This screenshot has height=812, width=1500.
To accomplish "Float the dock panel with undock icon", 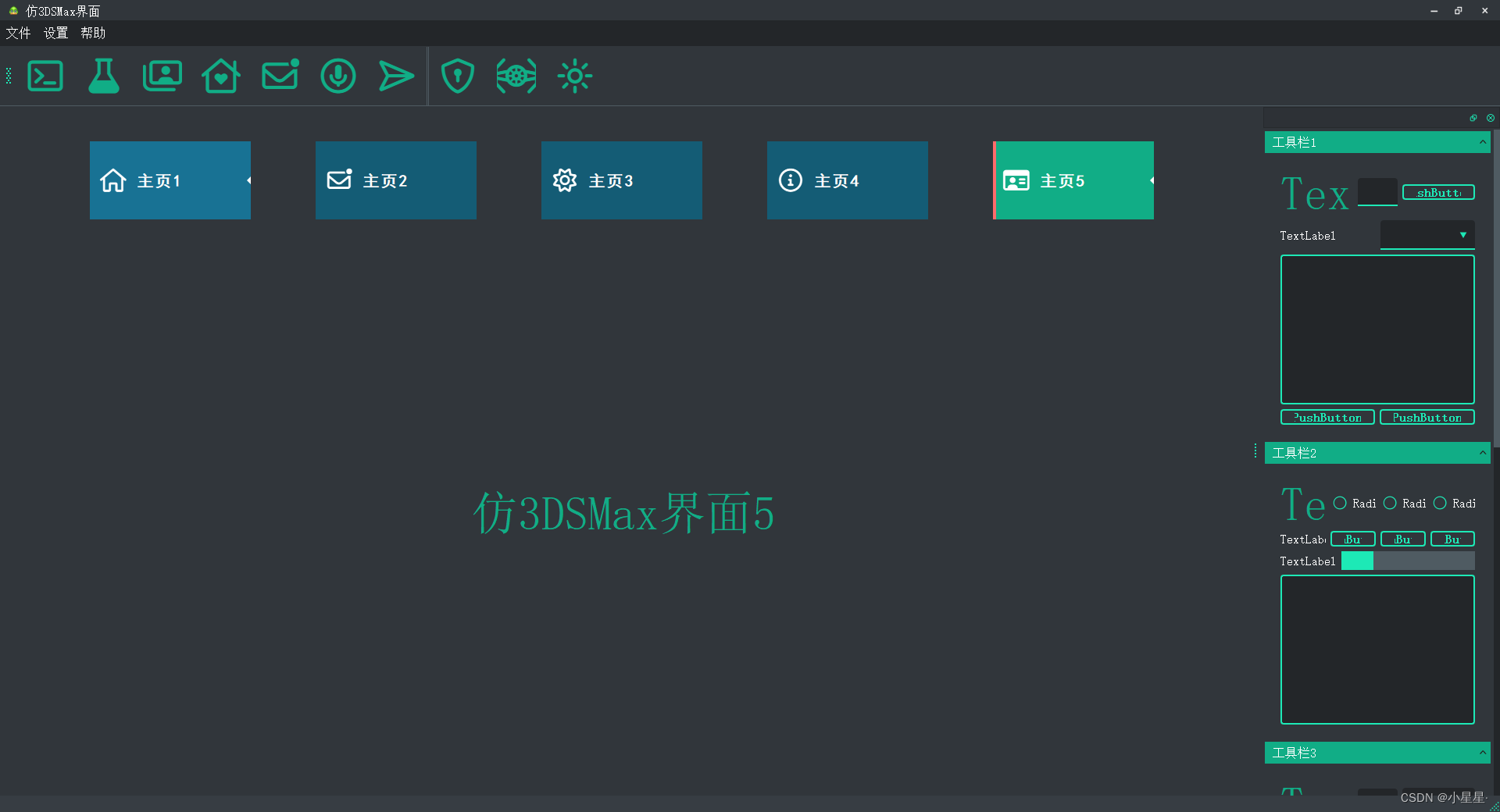I will click(1473, 118).
